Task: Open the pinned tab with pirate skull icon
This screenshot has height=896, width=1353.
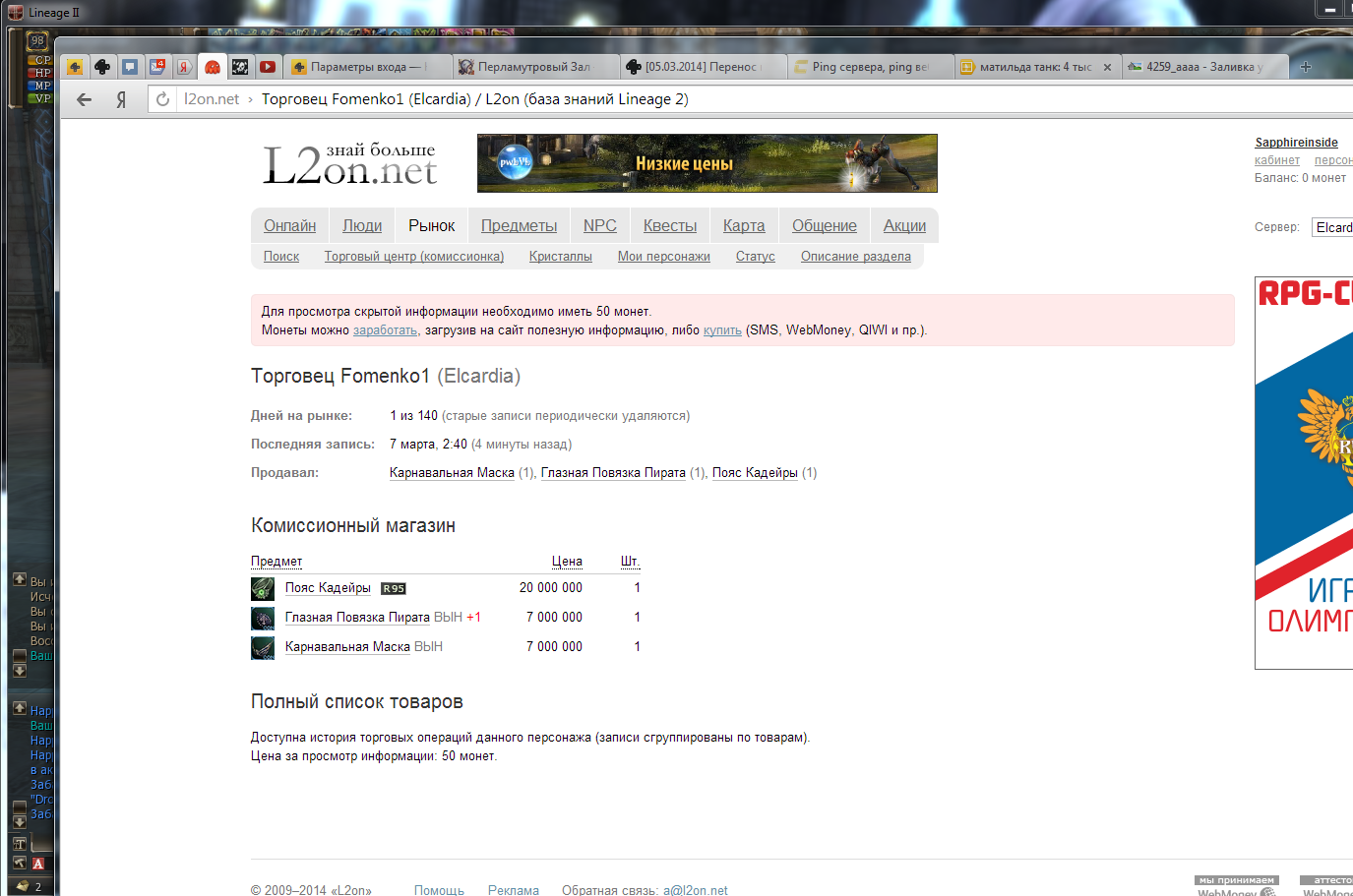Action: click(240, 67)
